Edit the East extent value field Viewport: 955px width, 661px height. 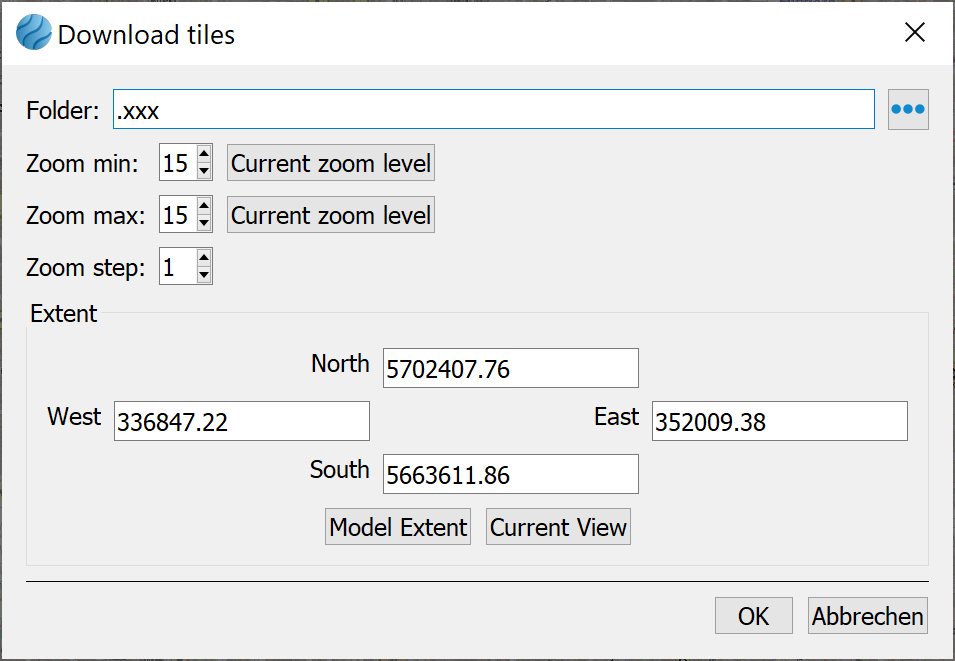coord(779,422)
